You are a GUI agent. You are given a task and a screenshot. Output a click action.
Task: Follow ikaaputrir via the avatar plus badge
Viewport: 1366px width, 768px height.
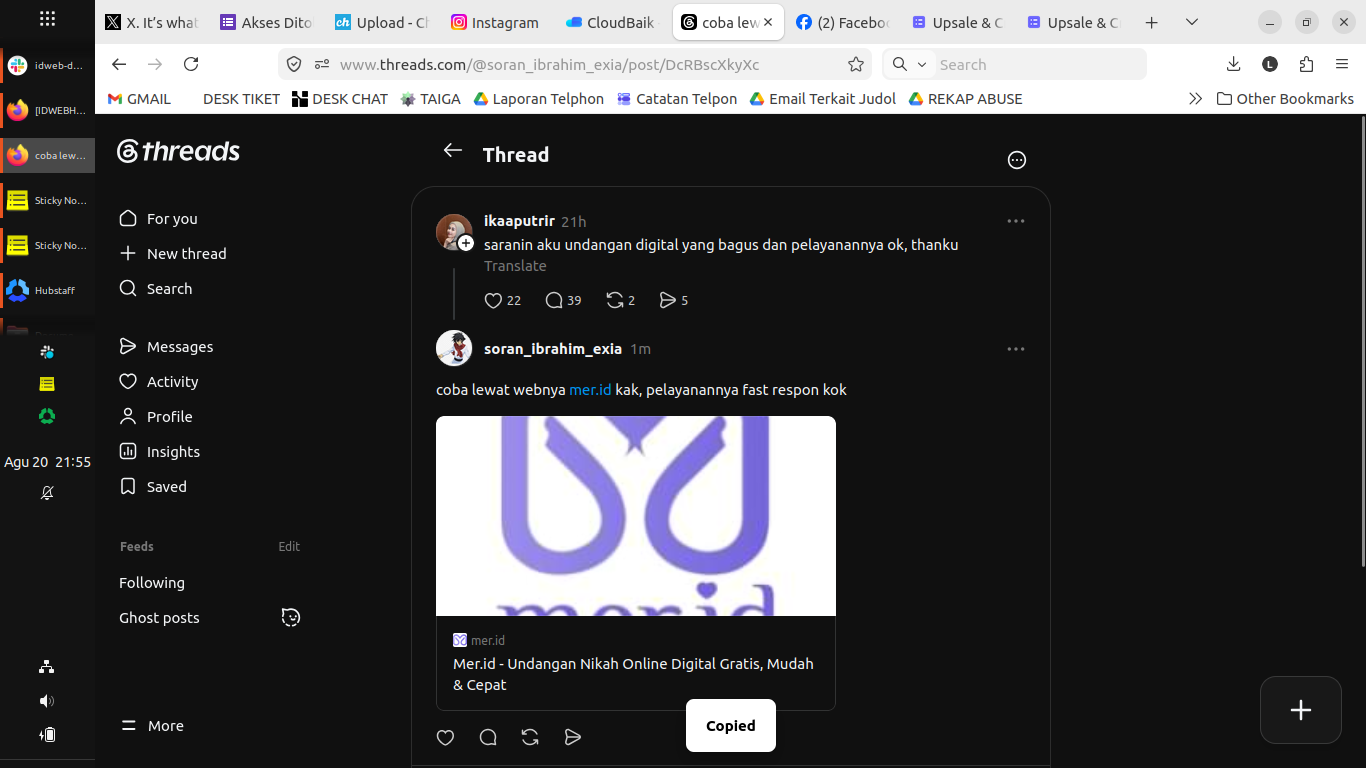(466, 243)
